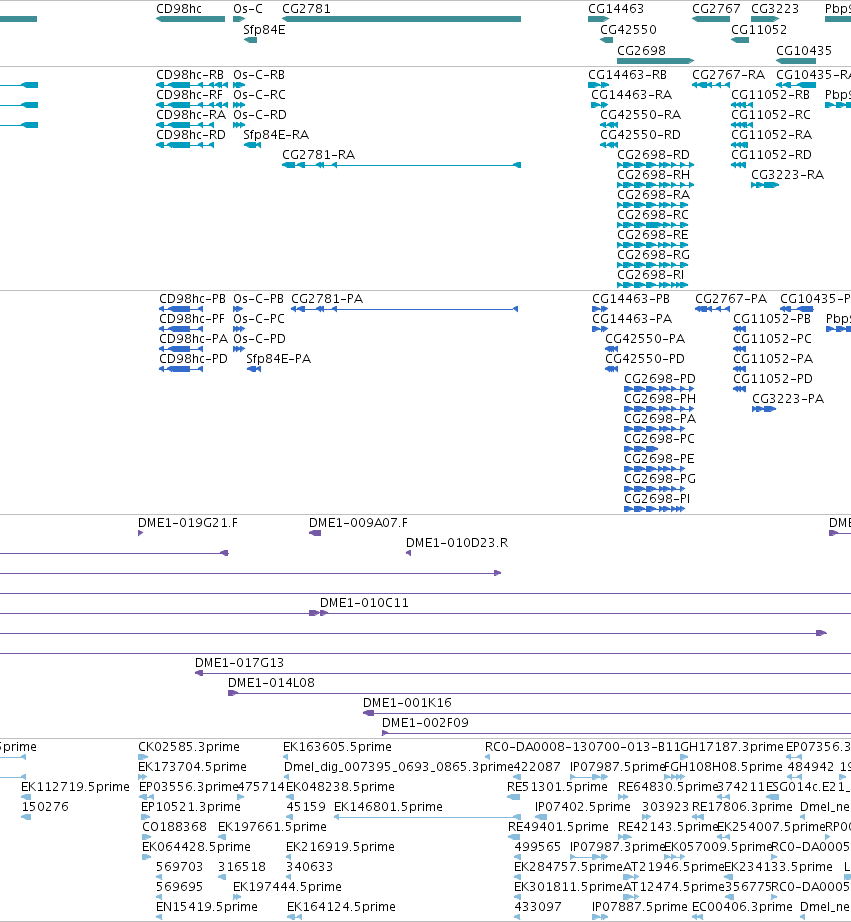Viewport: 851px width, 922px height.
Task: Select the DME1-017G13 clone label
Action: click(x=239, y=663)
